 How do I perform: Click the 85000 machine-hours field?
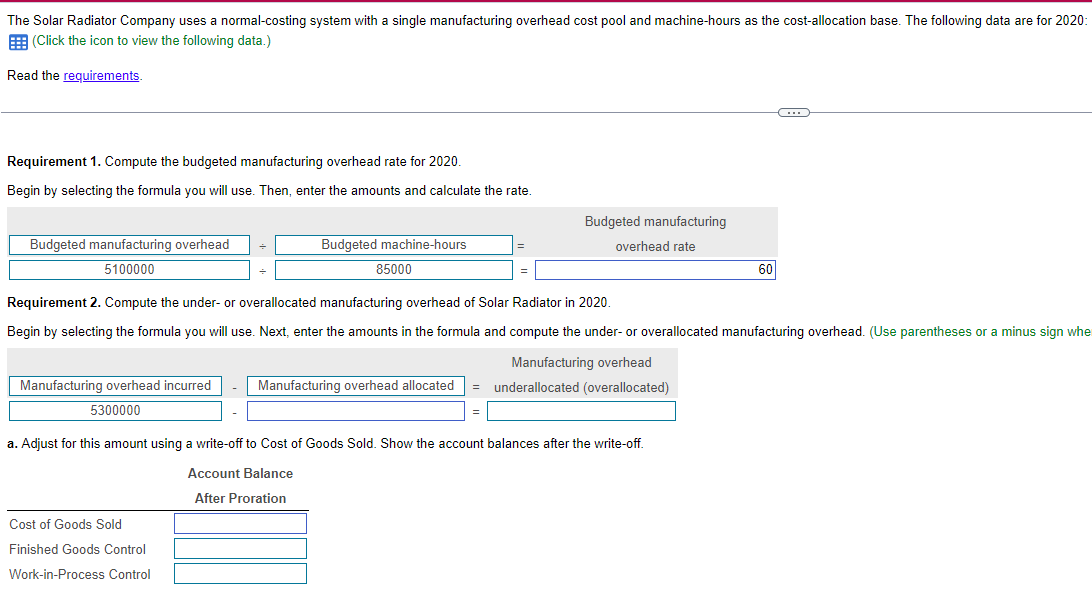tap(392, 269)
